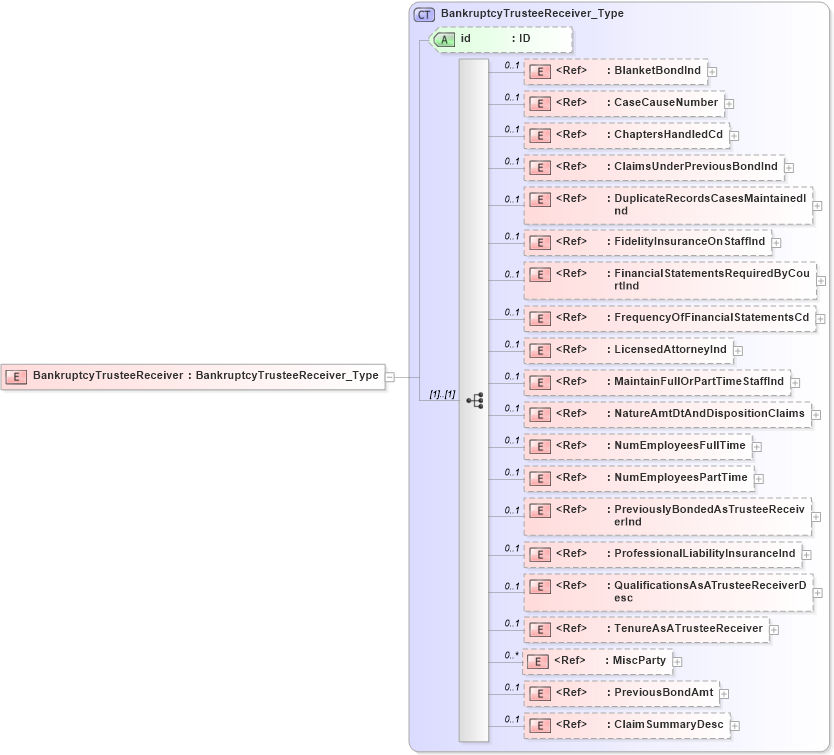Click the connector handle on the root element
The height and width of the screenshot is (755, 834).
point(390,377)
